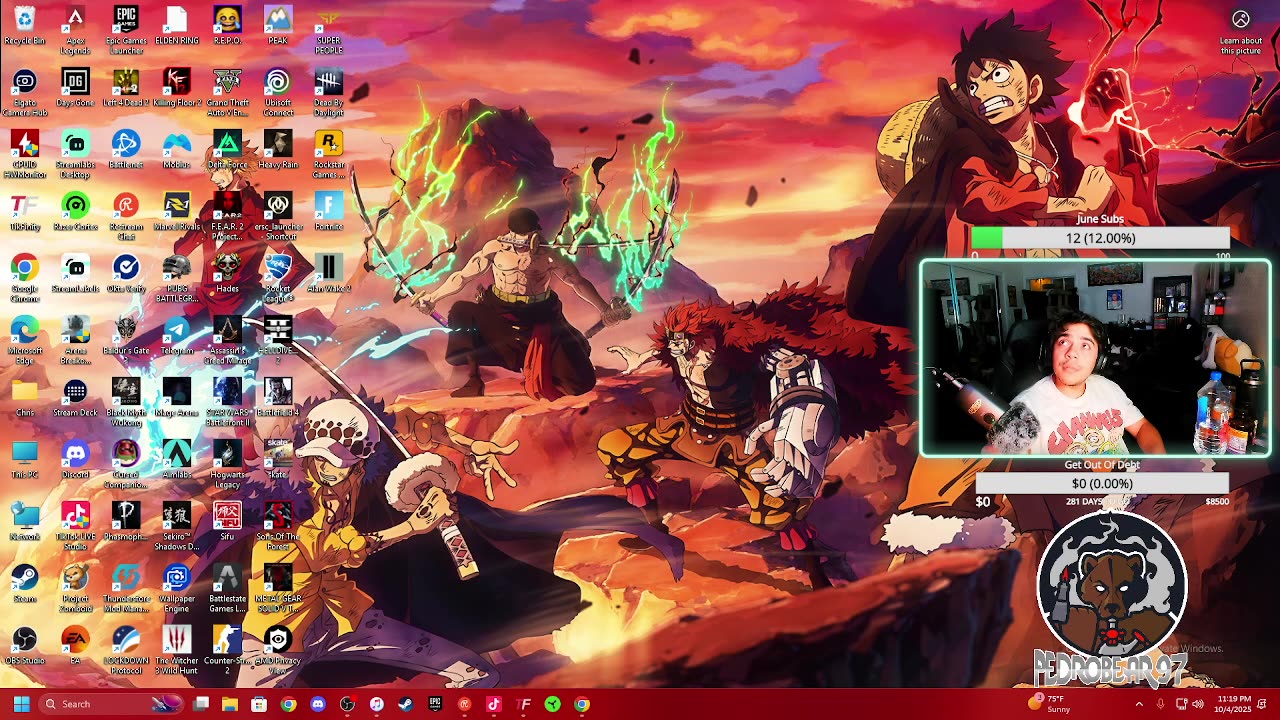Image resolution: width=1280 pixels, height=720 pixels.
Task: Open the TikTok LIVE Studio desktop icon
Action: click(75, 526)
